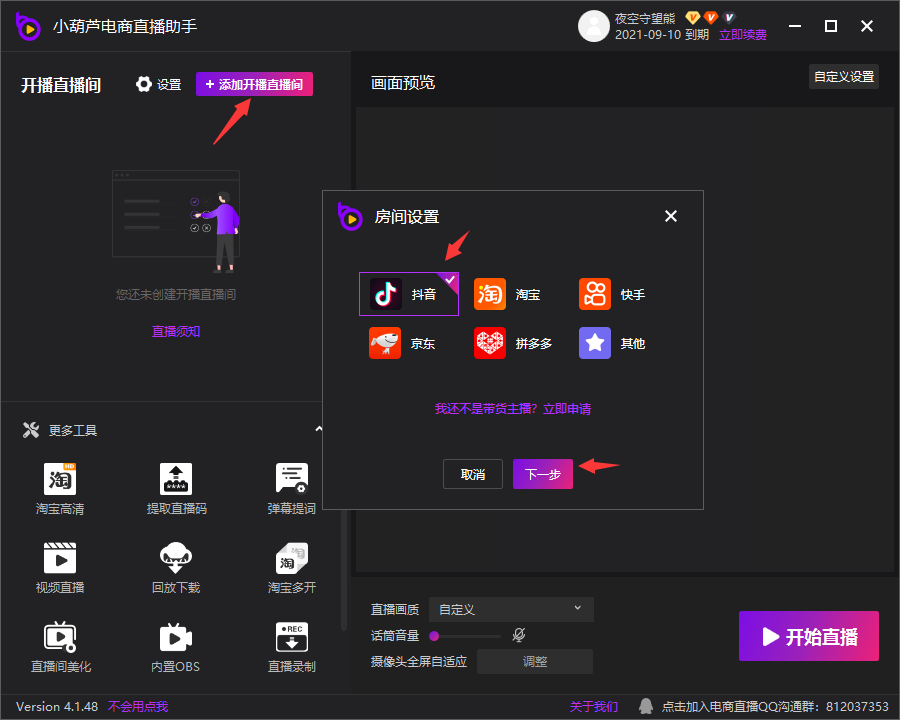The height and width of the screenshot is (720, 900).
Task: Adjust the 话筒音量 slider
Action: click(464, 635)
